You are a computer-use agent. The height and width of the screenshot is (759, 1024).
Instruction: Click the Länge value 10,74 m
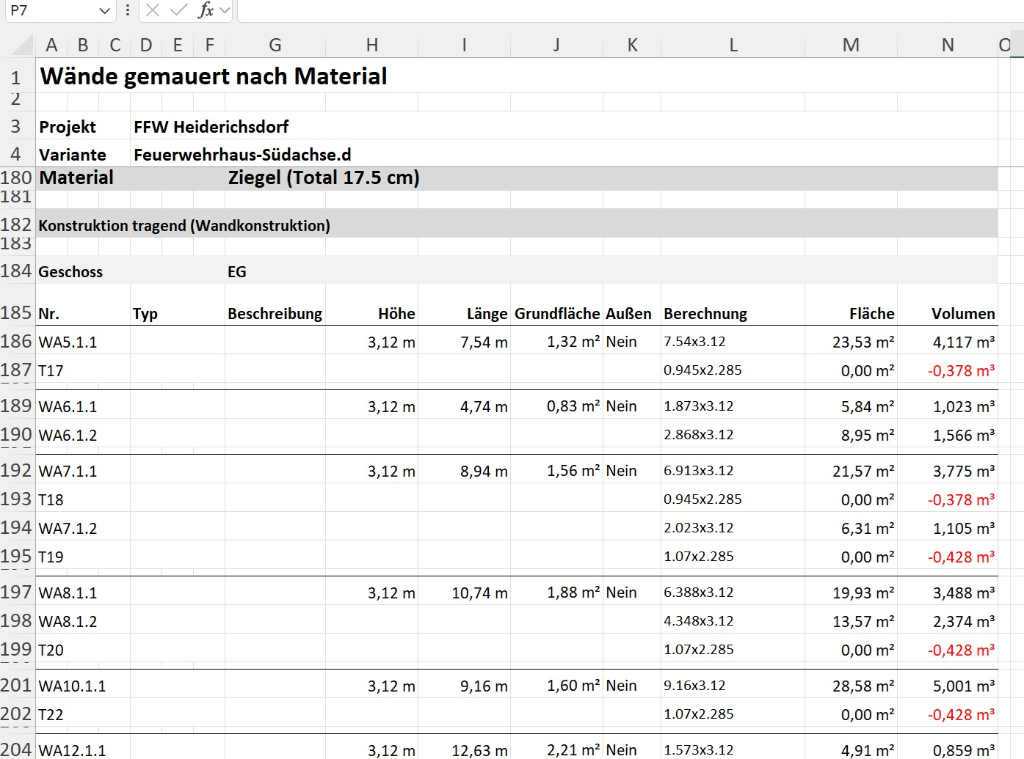479,593
